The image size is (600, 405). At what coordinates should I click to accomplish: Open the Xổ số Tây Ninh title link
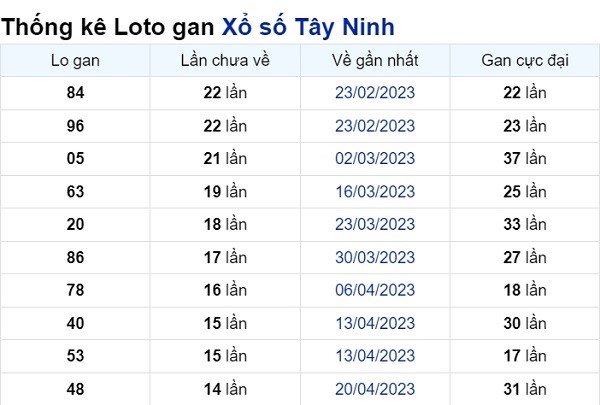coord(308,27)
